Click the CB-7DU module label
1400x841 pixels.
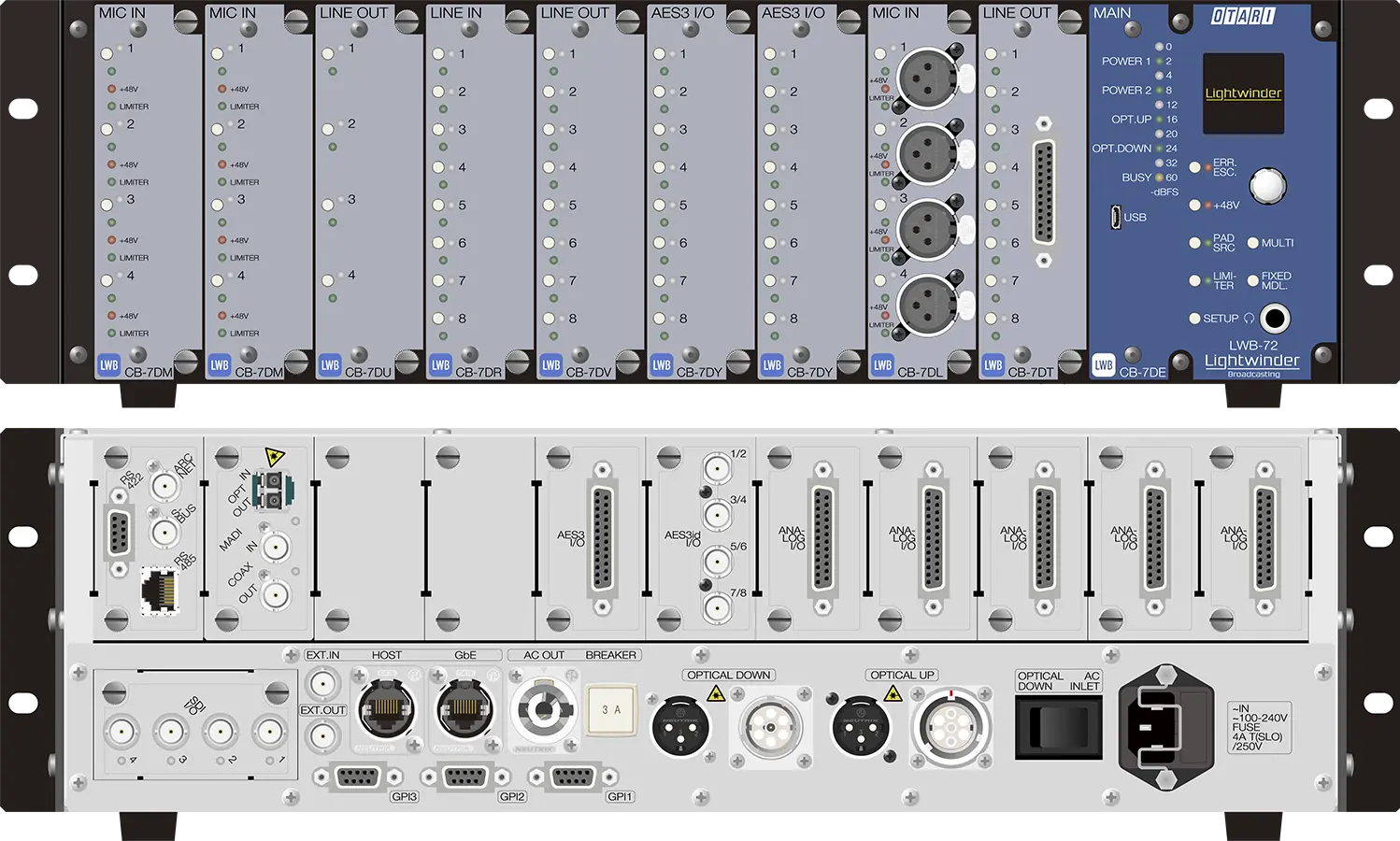(368, 372)
